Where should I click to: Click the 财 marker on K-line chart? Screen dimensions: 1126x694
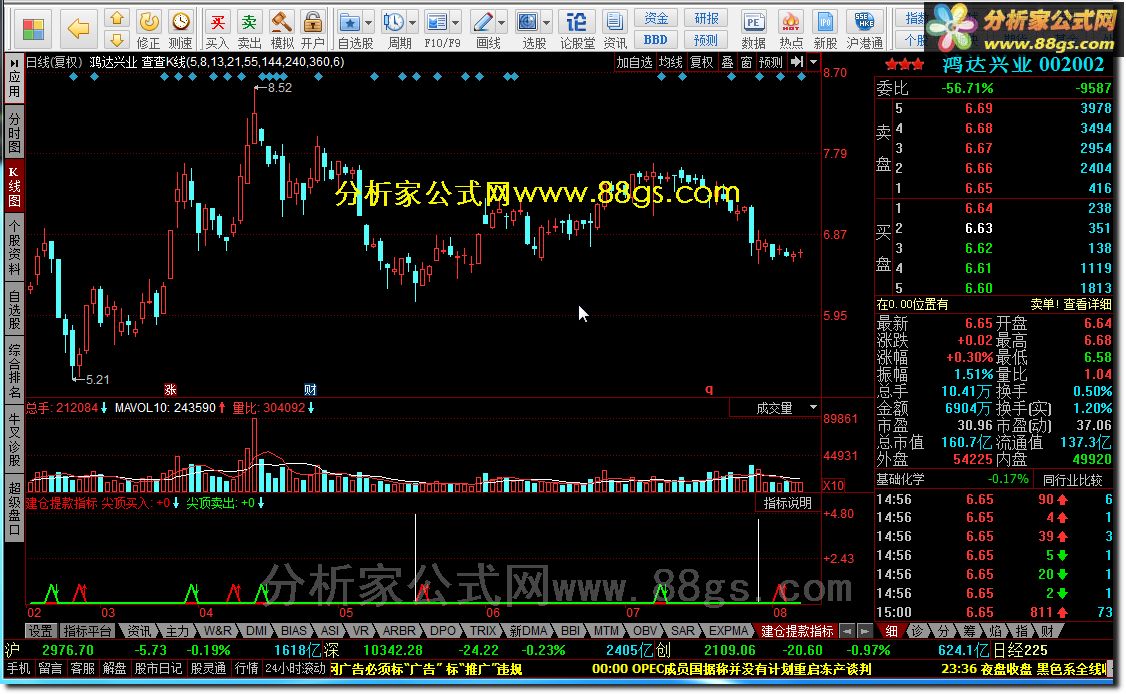310,389
